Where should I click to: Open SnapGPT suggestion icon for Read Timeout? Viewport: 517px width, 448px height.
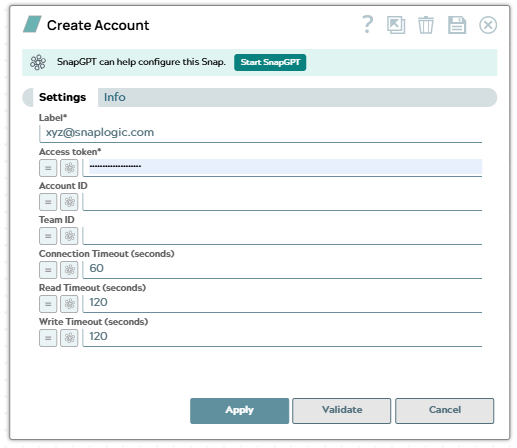pos(69,304)
